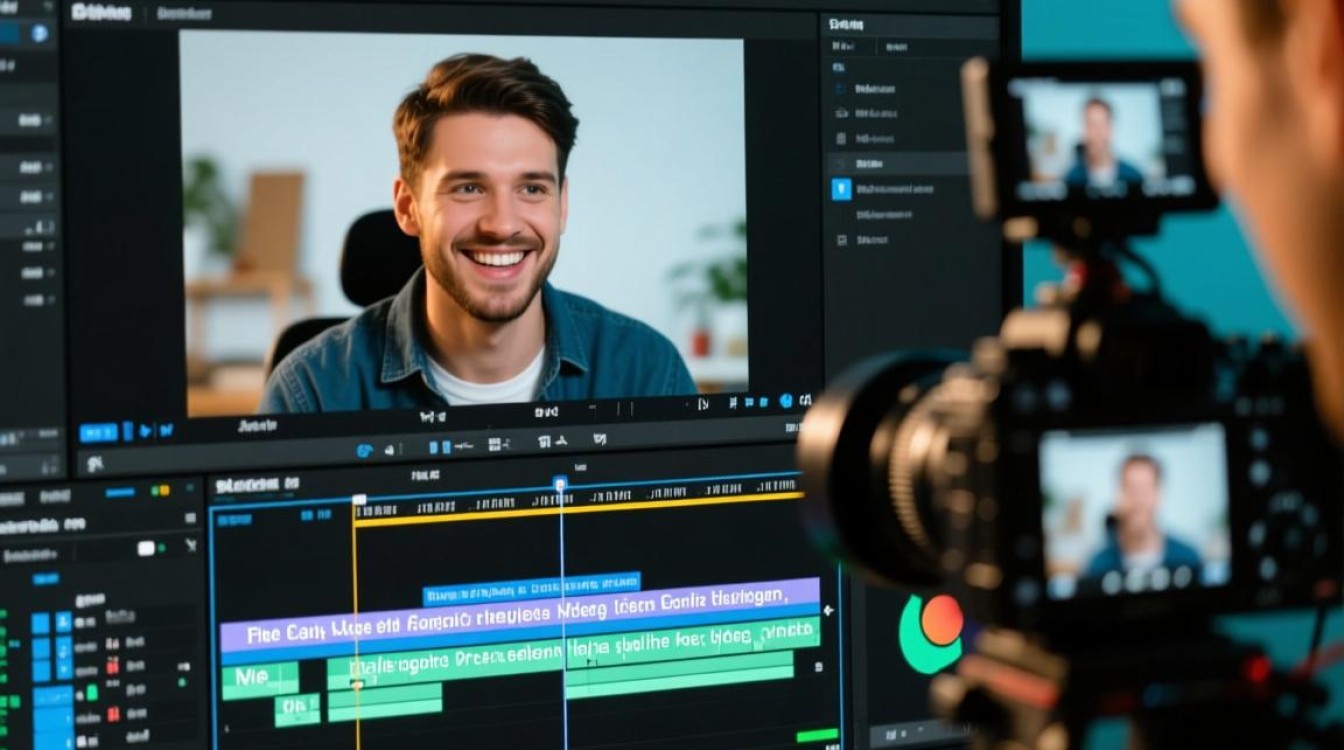
Task: Click the red and green circular logo icon
Action: point(930,633)
